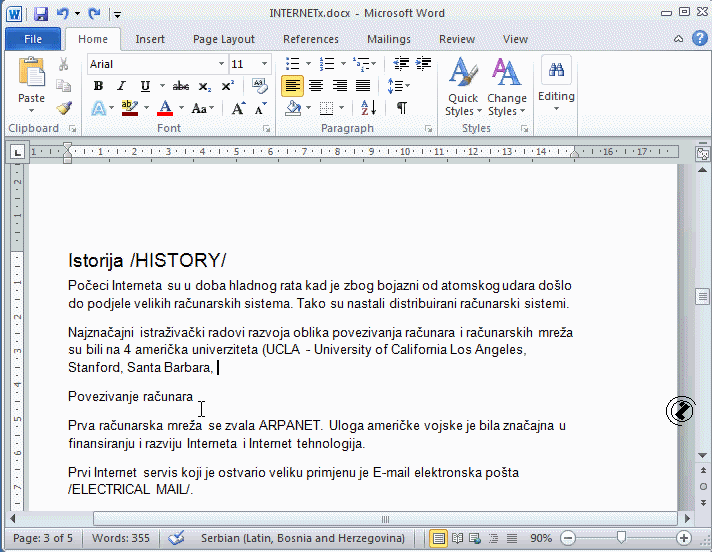Toggle Bold formatting
712x552 pixels.
coord(98,86)
